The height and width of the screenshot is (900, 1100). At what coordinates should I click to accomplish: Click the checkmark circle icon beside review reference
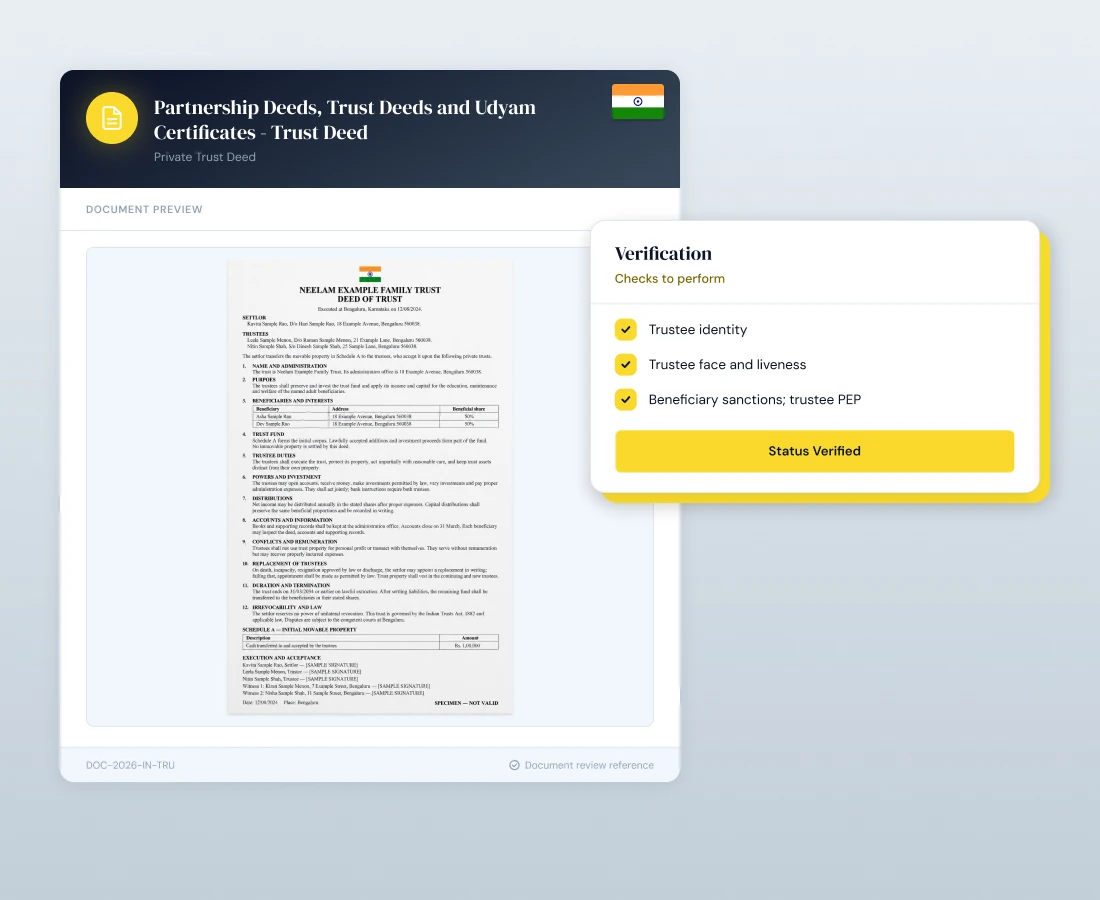tap(514, 765)
